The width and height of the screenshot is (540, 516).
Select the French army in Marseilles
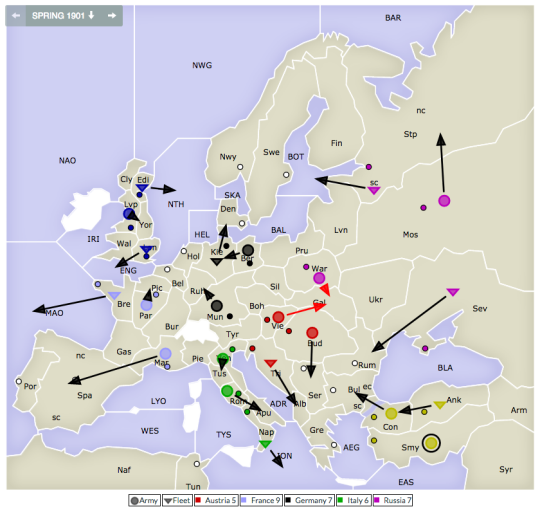[x=166, y=353]
